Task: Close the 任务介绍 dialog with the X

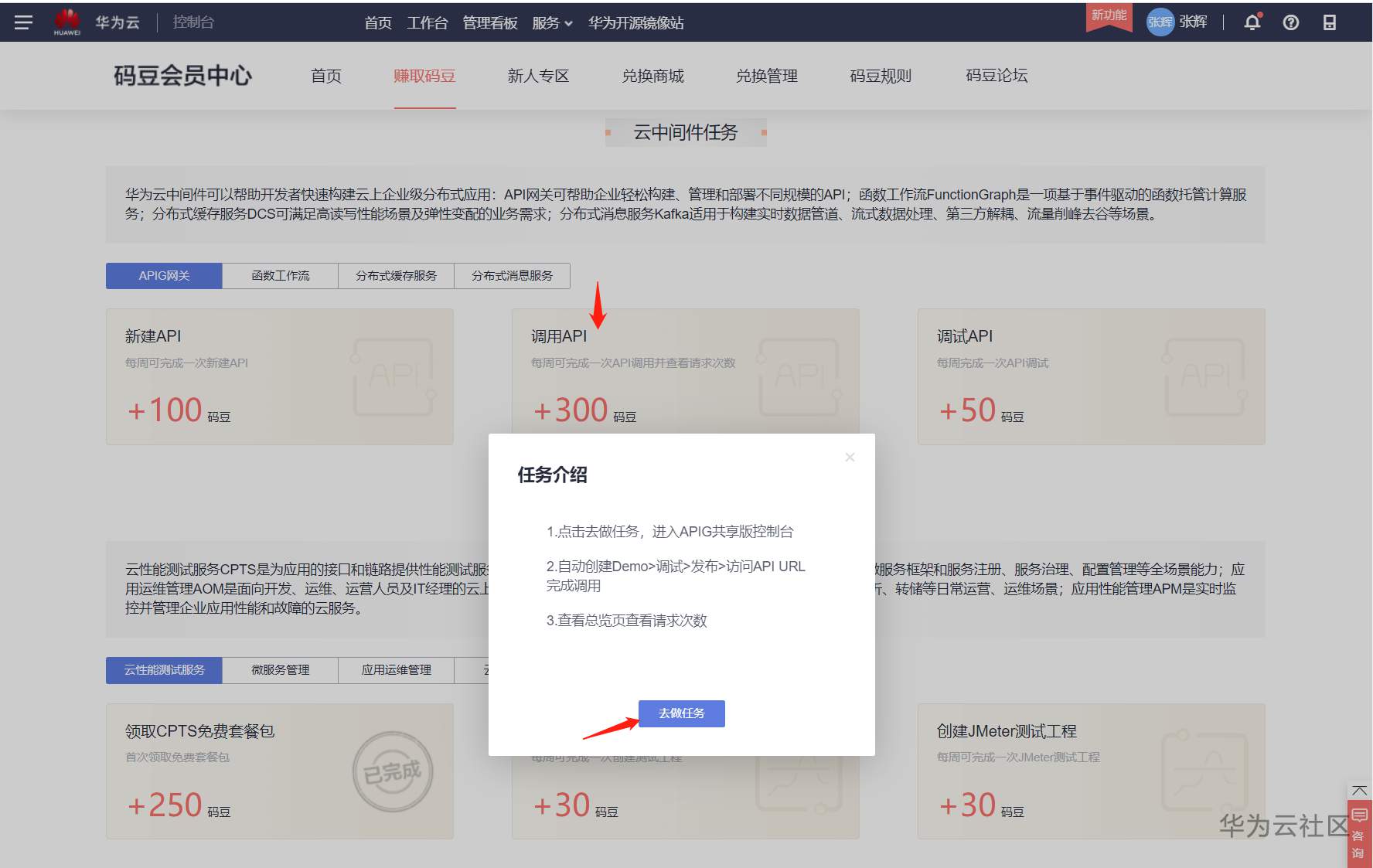Action: tap(850, 457)
